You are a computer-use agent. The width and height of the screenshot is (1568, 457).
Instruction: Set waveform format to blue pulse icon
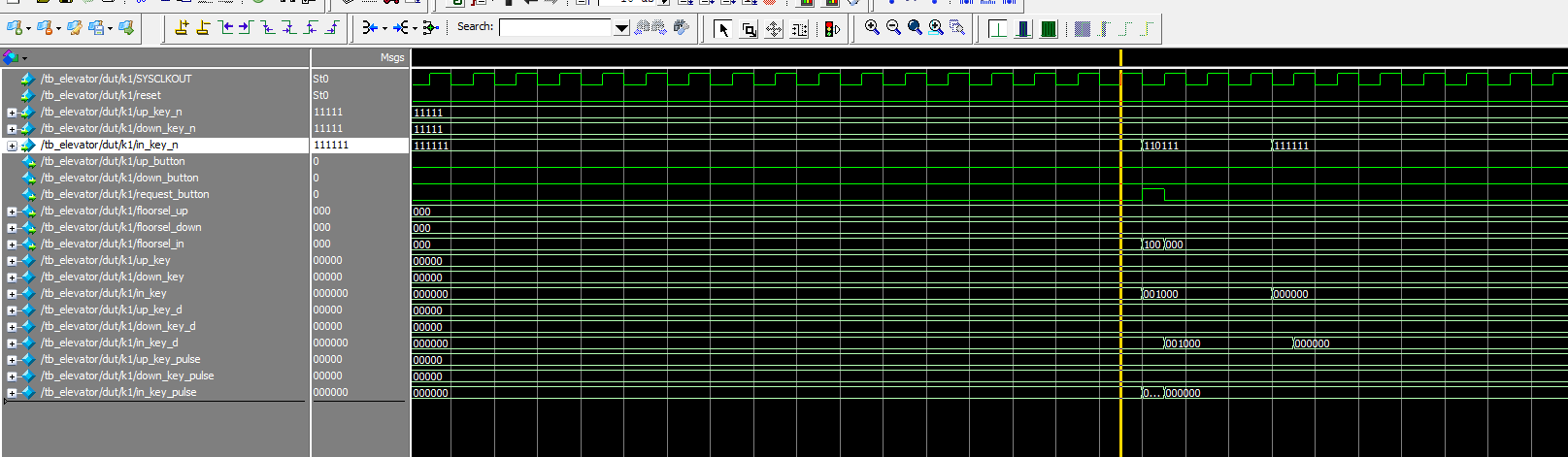(1023, 29)
